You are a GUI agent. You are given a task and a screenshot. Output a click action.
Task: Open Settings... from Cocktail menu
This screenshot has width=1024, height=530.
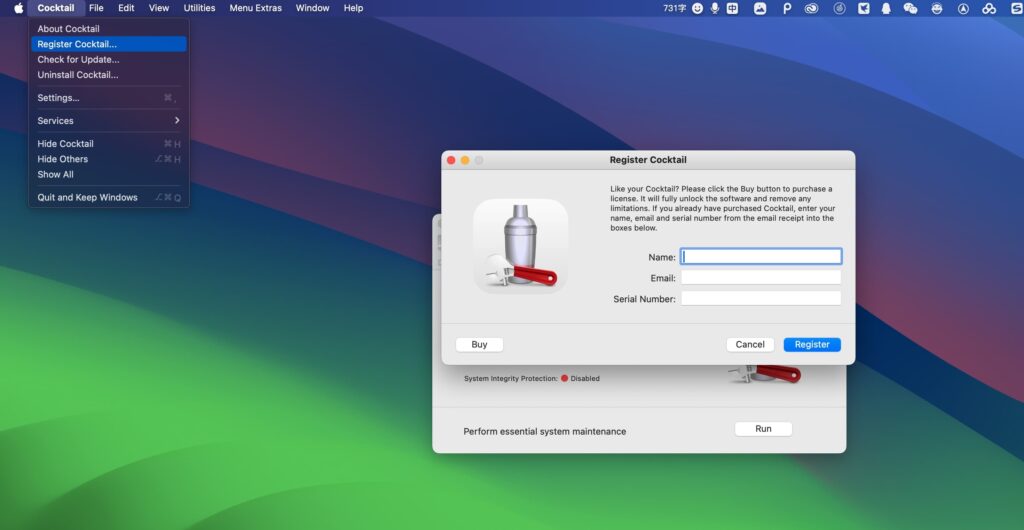click(x=108, y=98)
